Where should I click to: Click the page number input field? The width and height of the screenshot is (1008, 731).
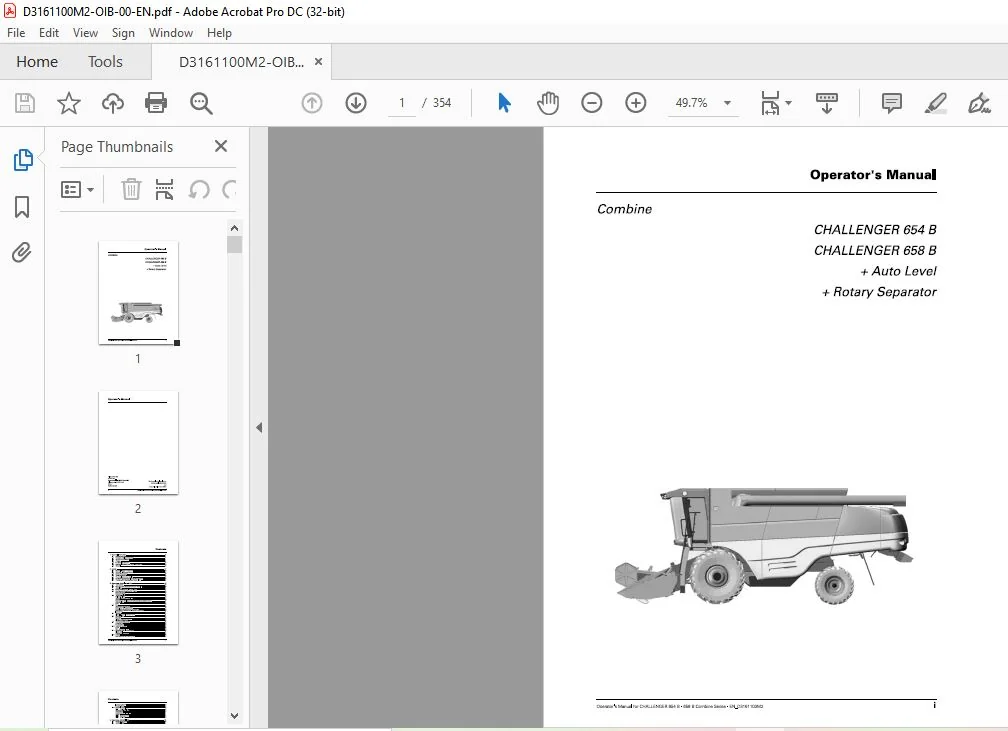pyautogui.click(x=402, y=103)
